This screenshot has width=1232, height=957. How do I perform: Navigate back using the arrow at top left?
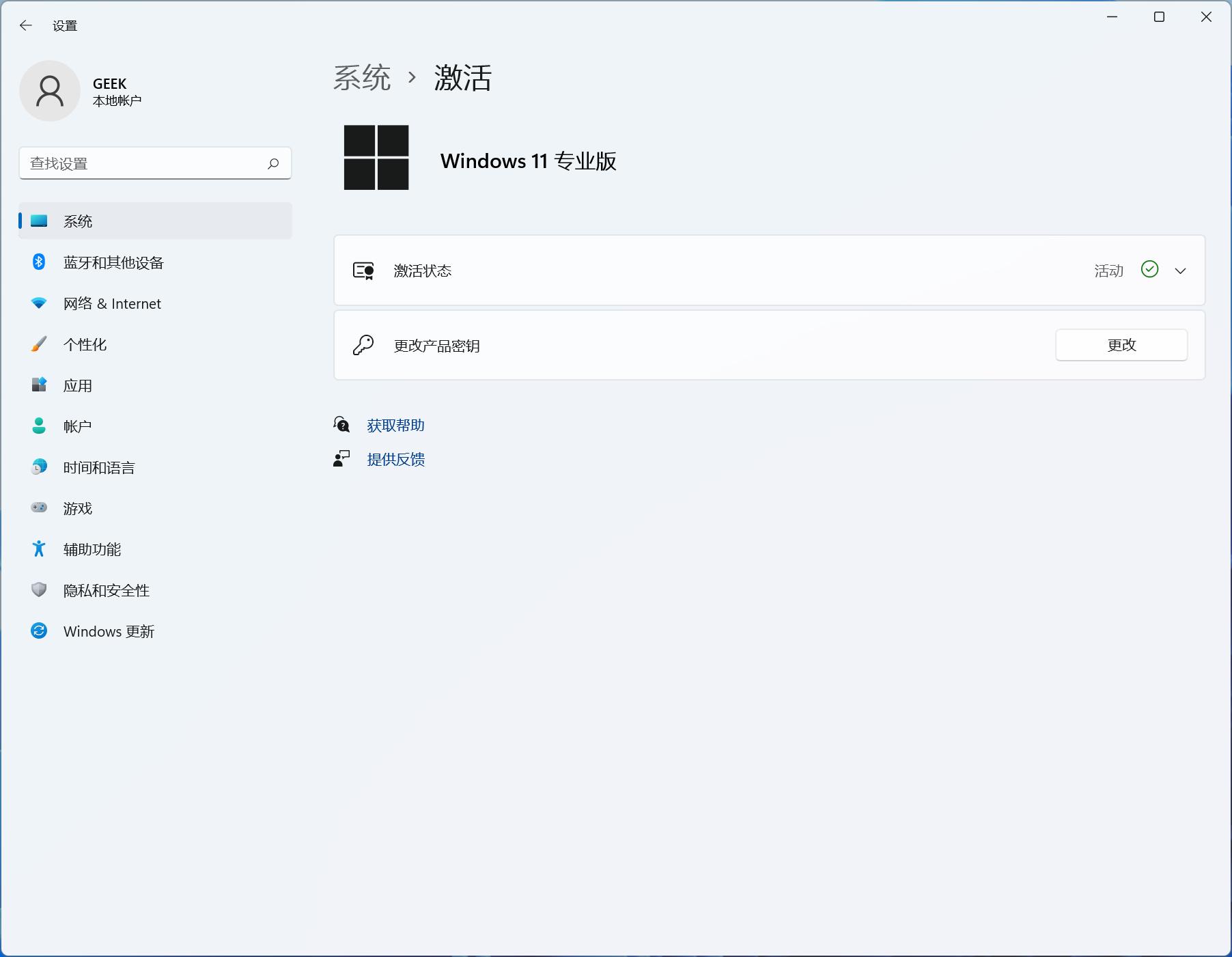(26, 25)
